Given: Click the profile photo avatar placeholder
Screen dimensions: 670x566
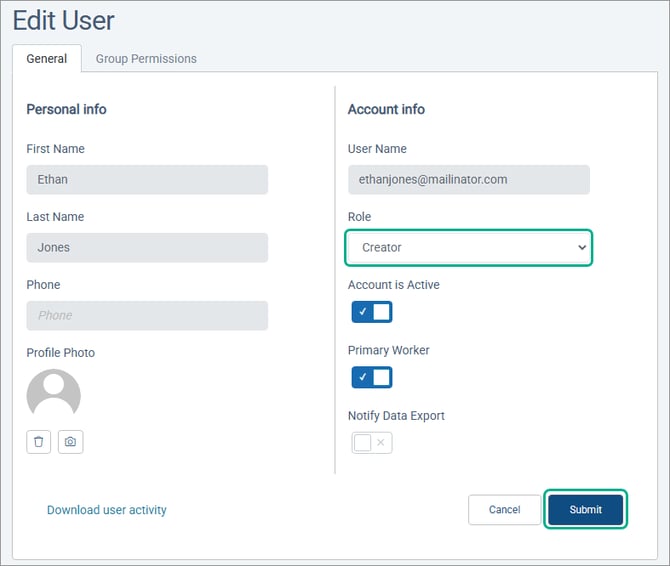Looking at the screenshot, I should [53, 393].
